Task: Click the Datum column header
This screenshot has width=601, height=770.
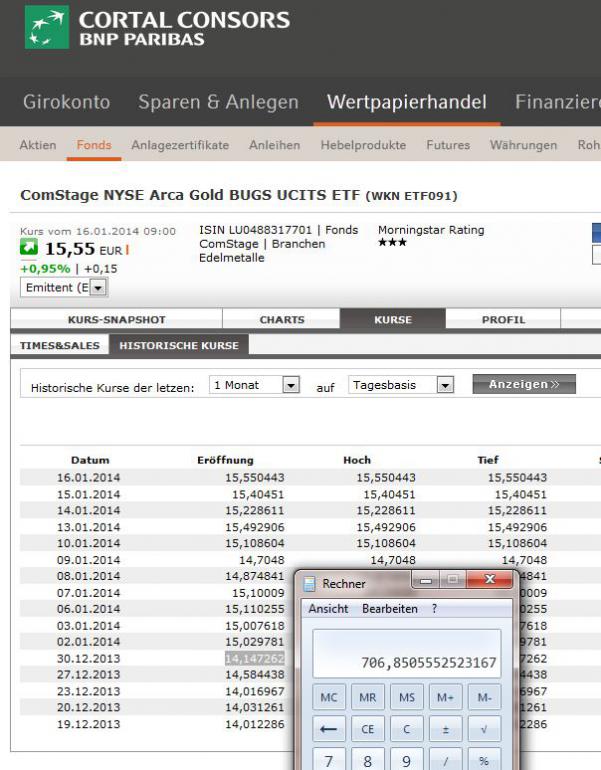Action: click(90, 460)
